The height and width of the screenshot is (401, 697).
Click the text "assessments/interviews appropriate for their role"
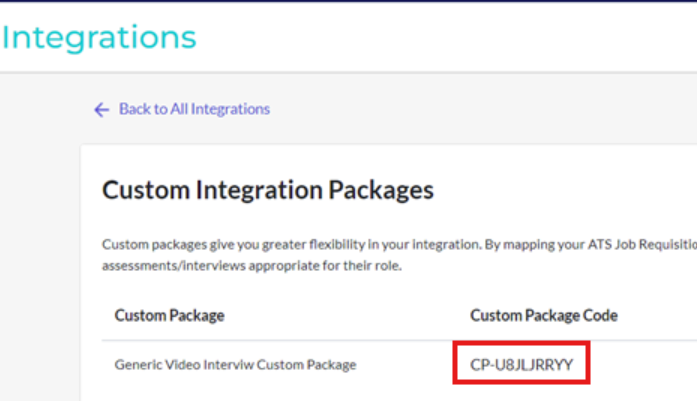point(239,267)
